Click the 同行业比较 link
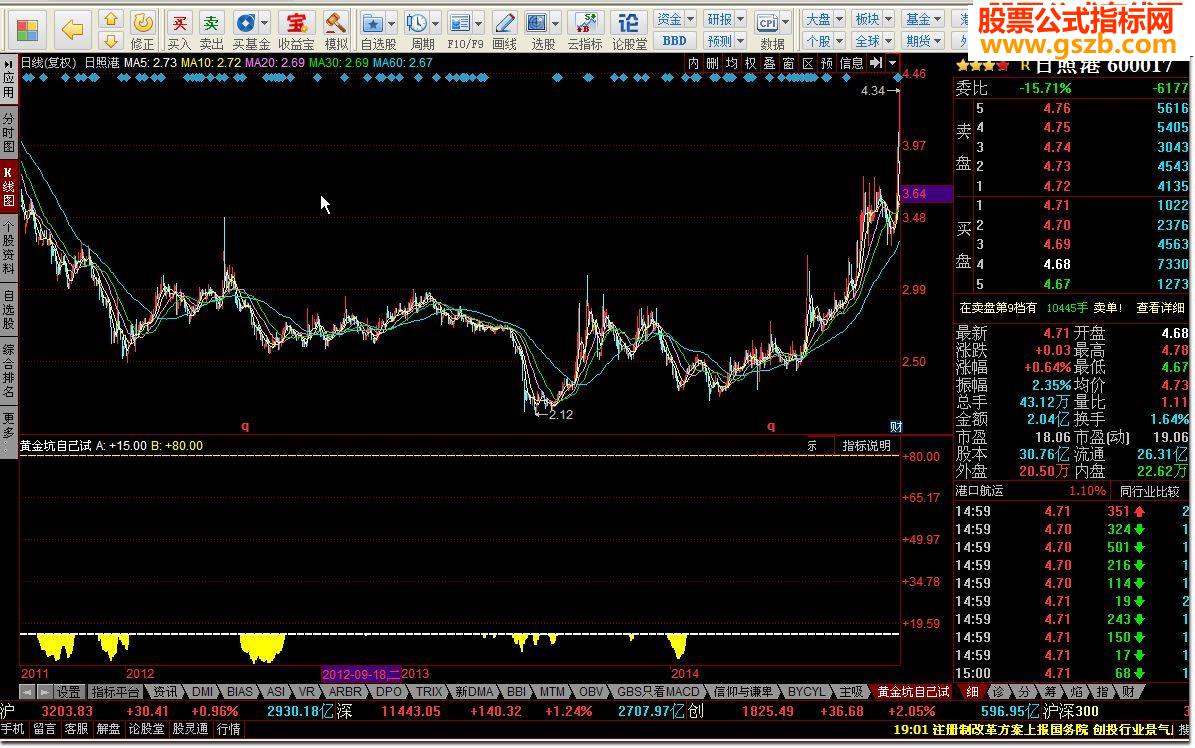The image size is (1195, 748). click(x=1149, y=491)
